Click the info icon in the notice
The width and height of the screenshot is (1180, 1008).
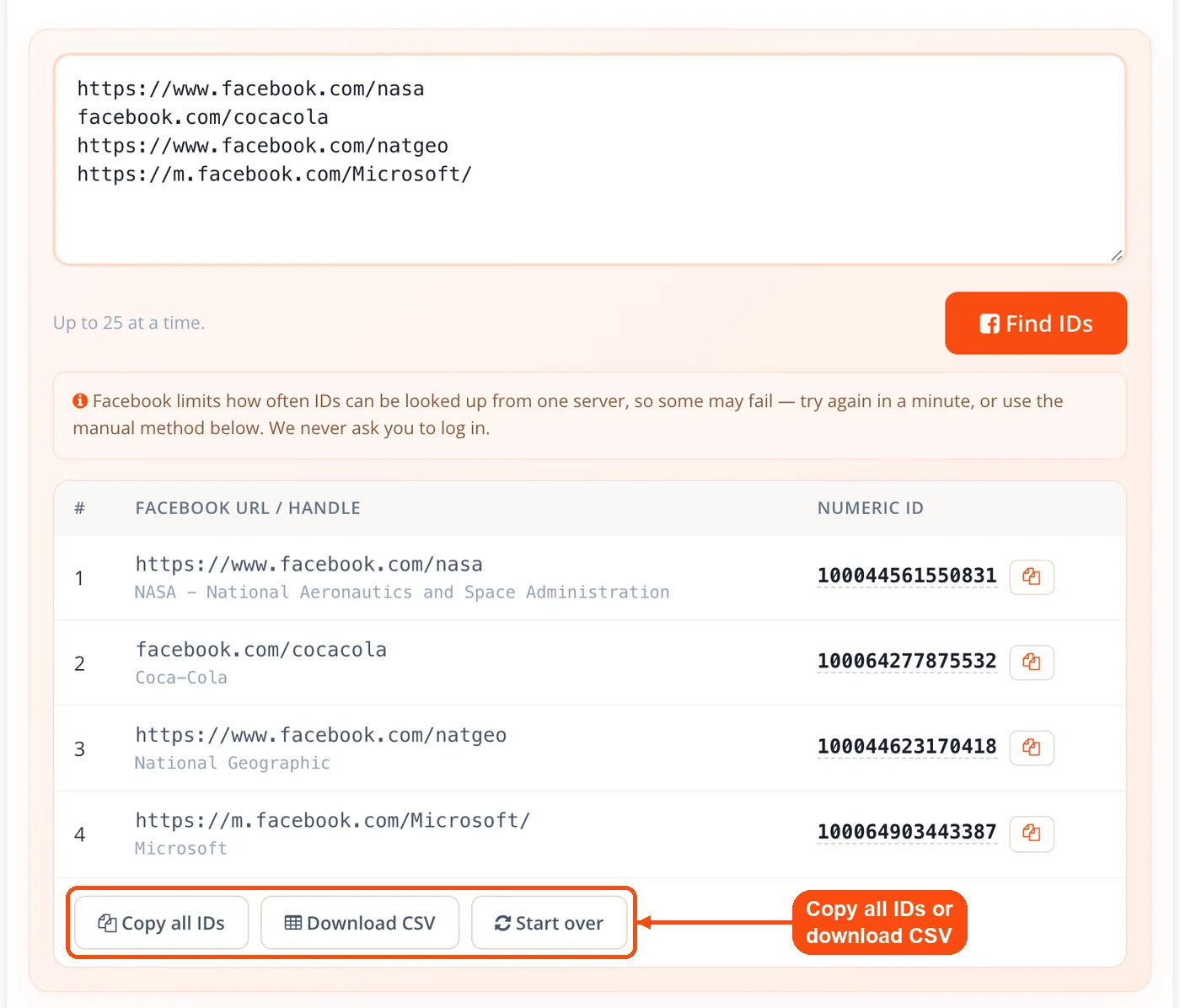click(x=80, y=401)
